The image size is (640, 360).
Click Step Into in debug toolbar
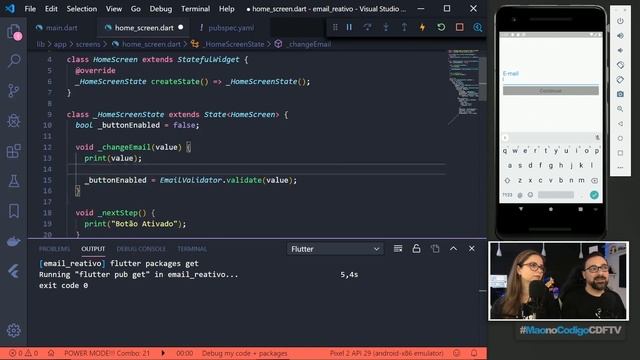(x=386, y=27)
